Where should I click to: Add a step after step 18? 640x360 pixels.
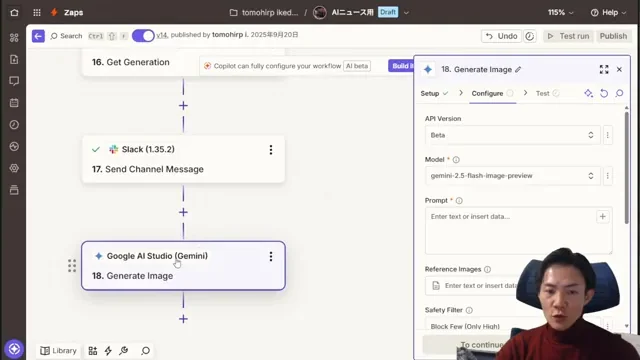(183, 319)
